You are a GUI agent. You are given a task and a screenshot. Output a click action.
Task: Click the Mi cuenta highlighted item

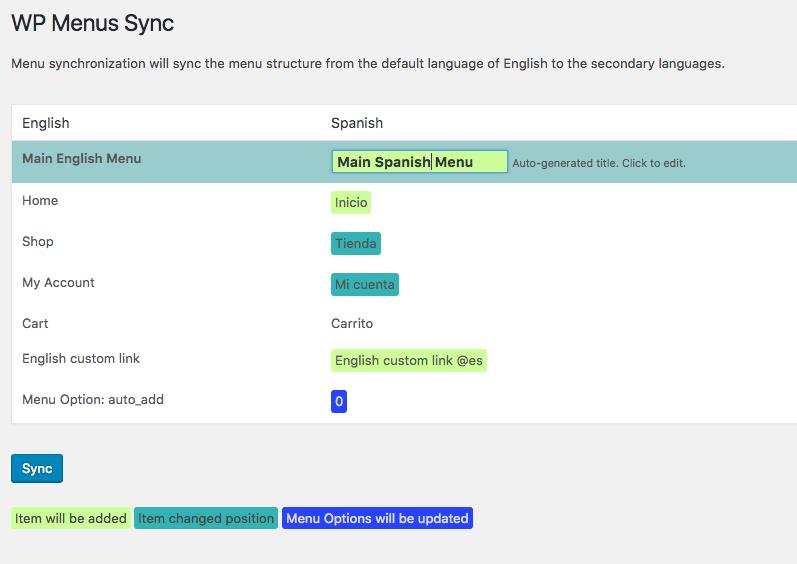click(365, 285)
